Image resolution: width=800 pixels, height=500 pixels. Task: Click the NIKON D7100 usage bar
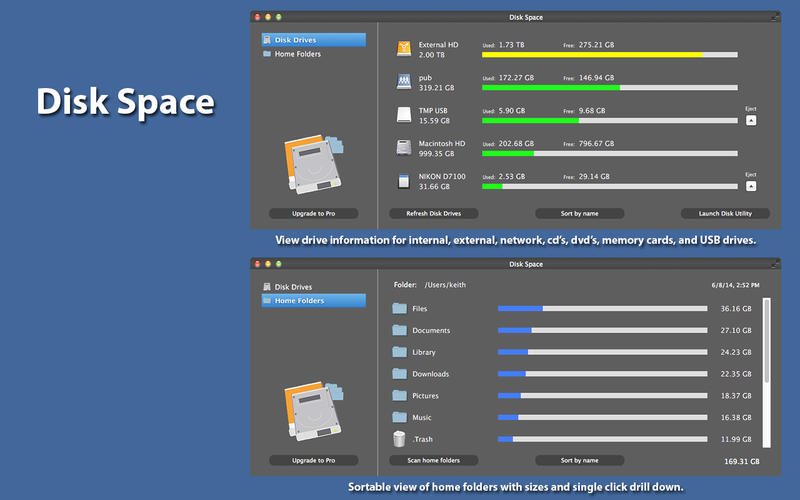coord(610,187)
